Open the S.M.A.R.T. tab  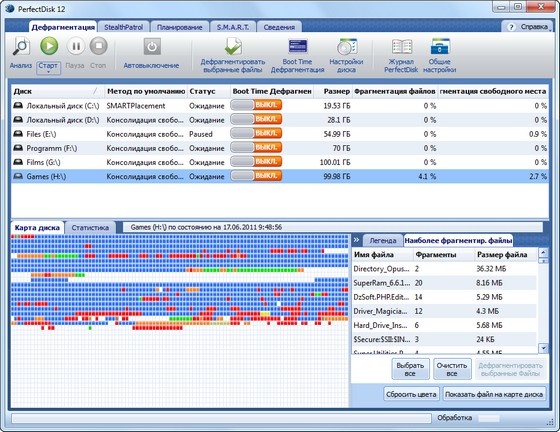tap(233, 27)
